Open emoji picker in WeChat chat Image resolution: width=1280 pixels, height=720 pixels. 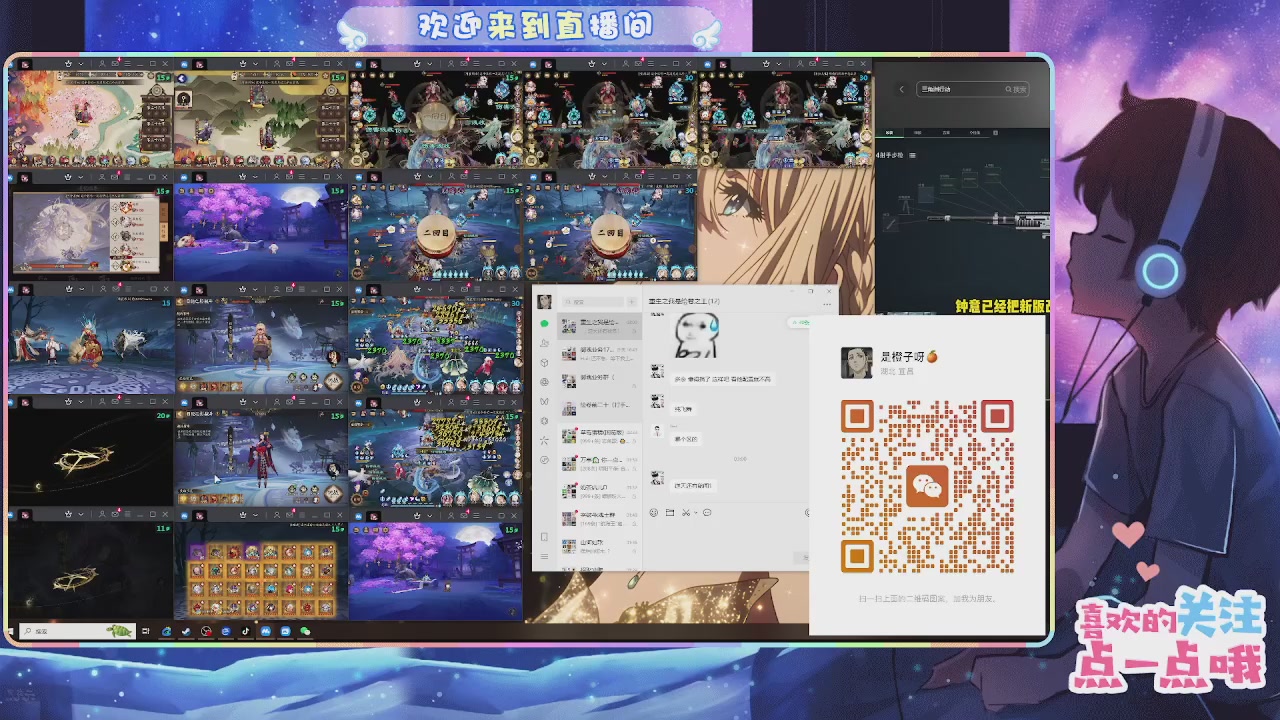tap(654, 512)
